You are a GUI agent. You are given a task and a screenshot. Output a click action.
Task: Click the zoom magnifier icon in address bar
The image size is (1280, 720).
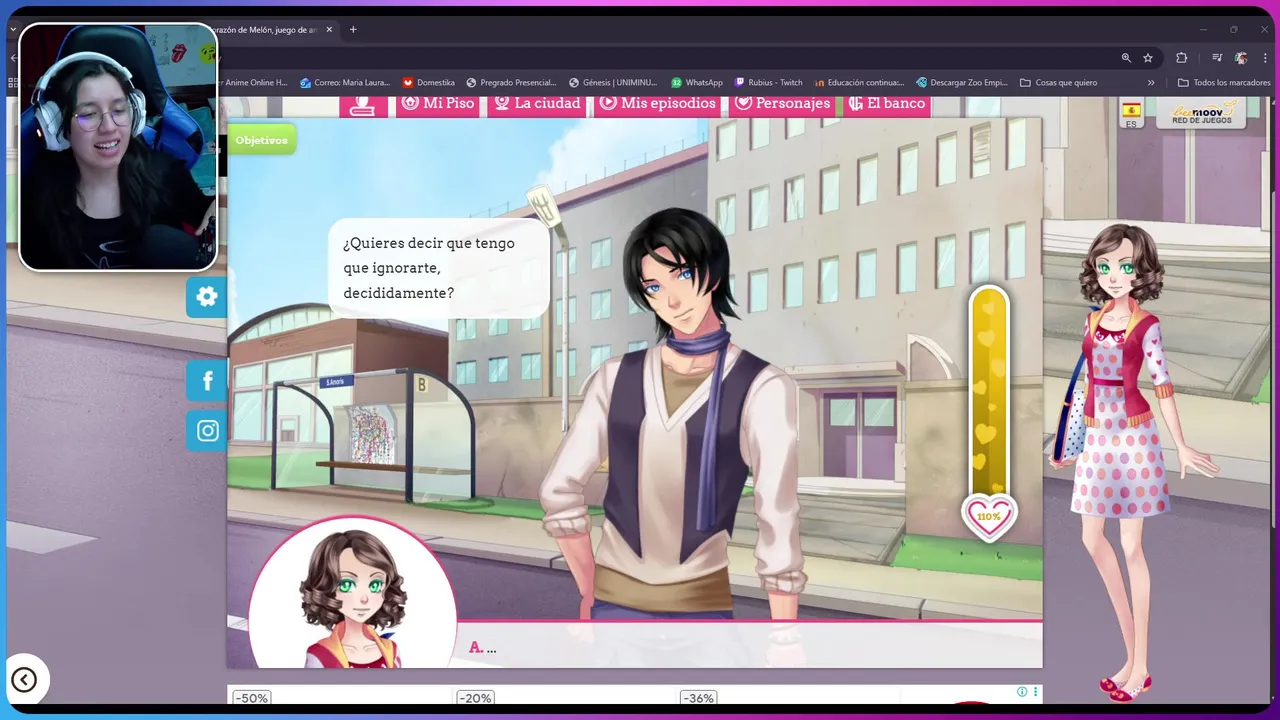(1126, 58)
